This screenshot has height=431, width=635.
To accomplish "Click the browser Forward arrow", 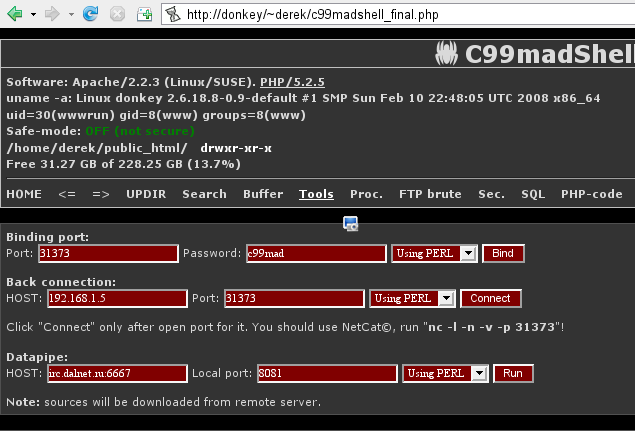I will click(52, 14).
